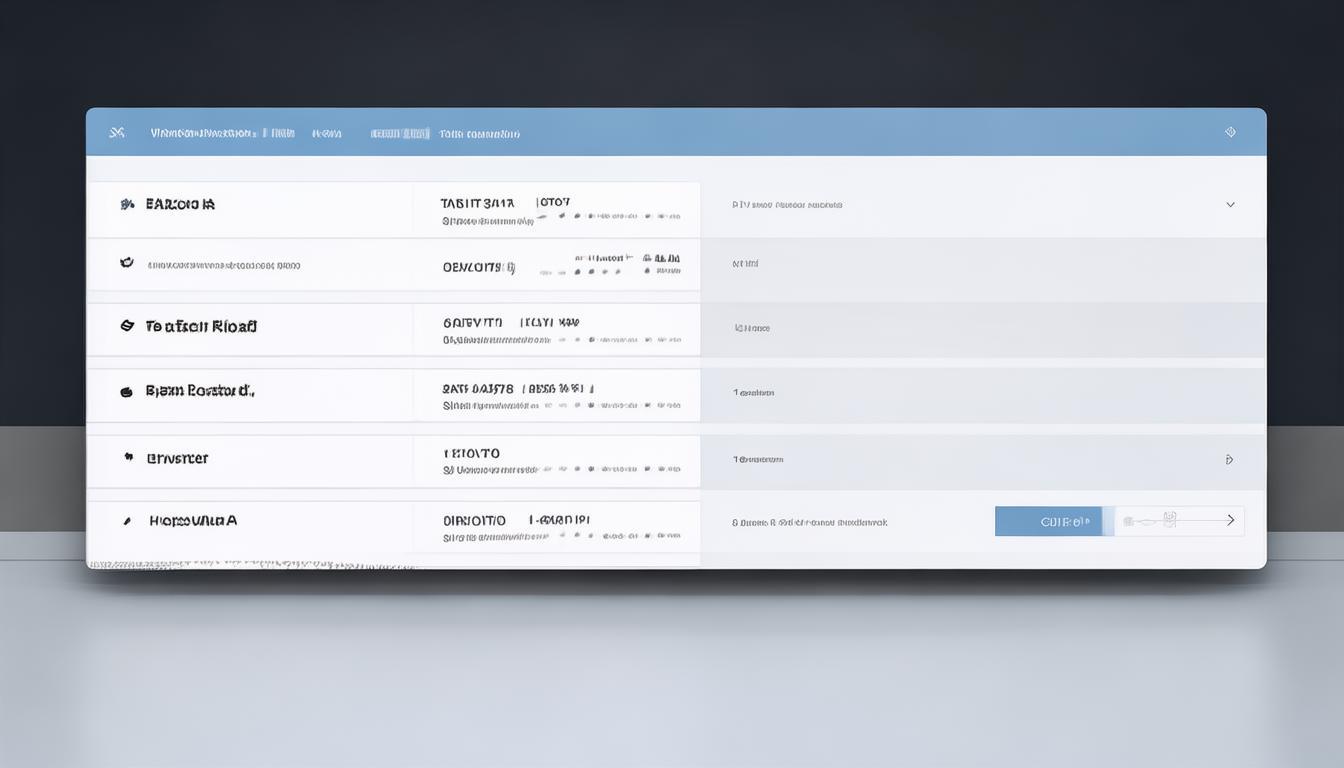
Task: Click the icon beginning the third list row
Action: tap(127, 326)
